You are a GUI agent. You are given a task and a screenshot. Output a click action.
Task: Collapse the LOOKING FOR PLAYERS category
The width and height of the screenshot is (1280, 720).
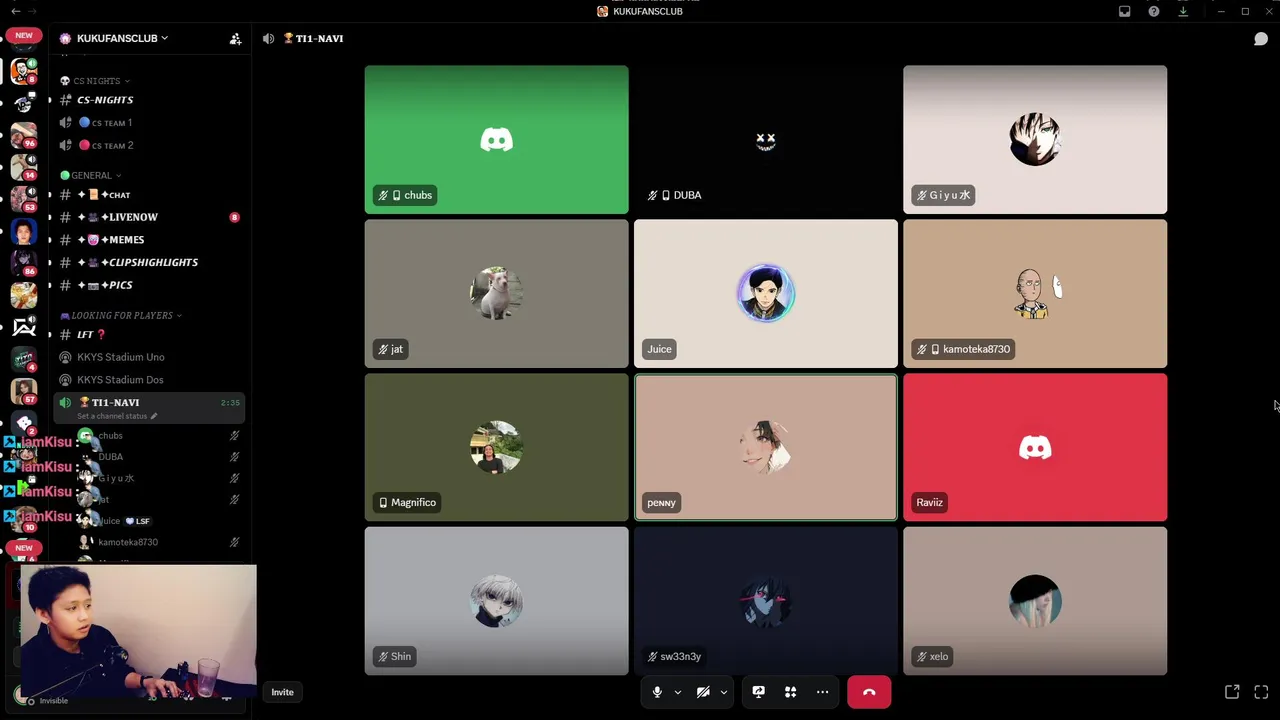coord(121,315)
